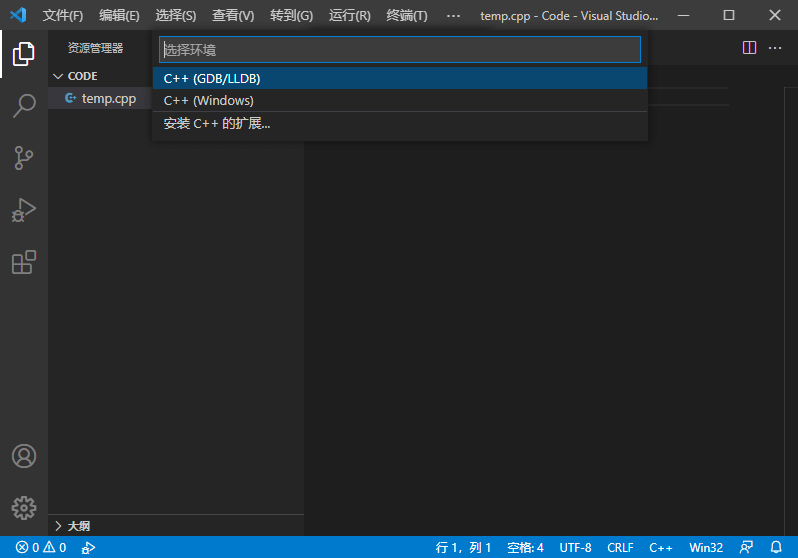Viewport: 798px width, 558px height.
Task: Open the Explorer icon in activity bar
Action: click(x=23, y=54)
